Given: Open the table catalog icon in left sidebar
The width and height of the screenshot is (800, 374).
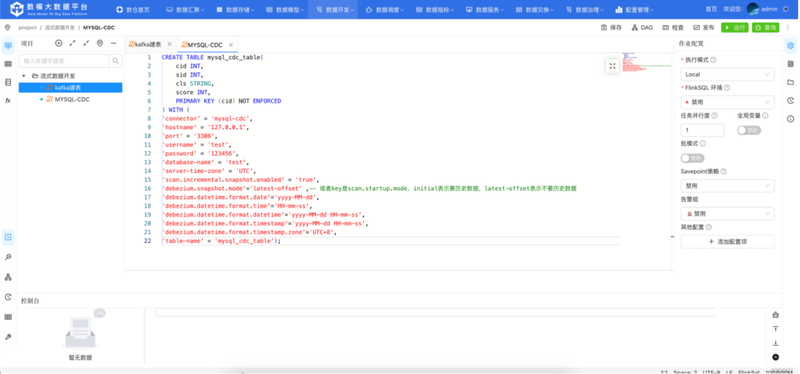Looking at the screenshot, I should [x=8, y=64].
